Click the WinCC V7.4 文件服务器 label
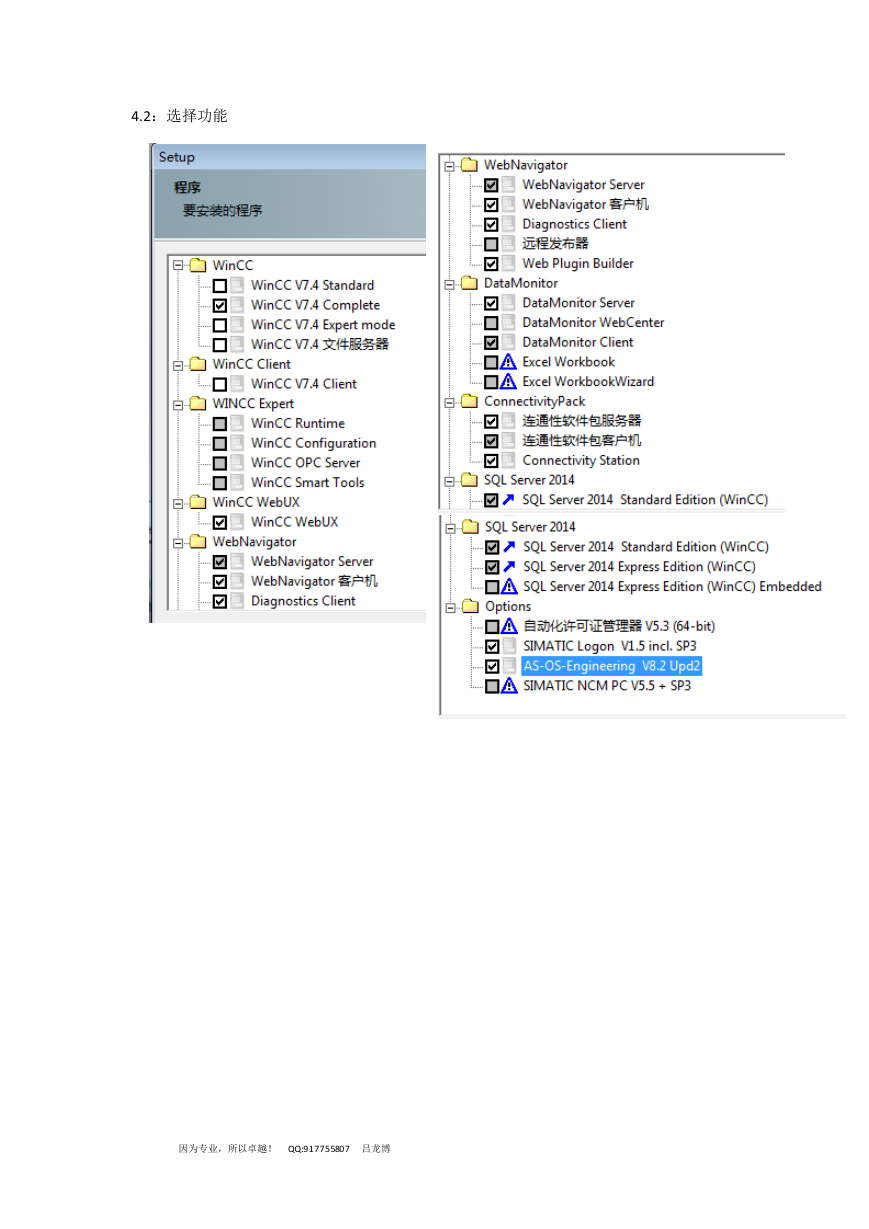869x1229 pixels. [320, 344]
